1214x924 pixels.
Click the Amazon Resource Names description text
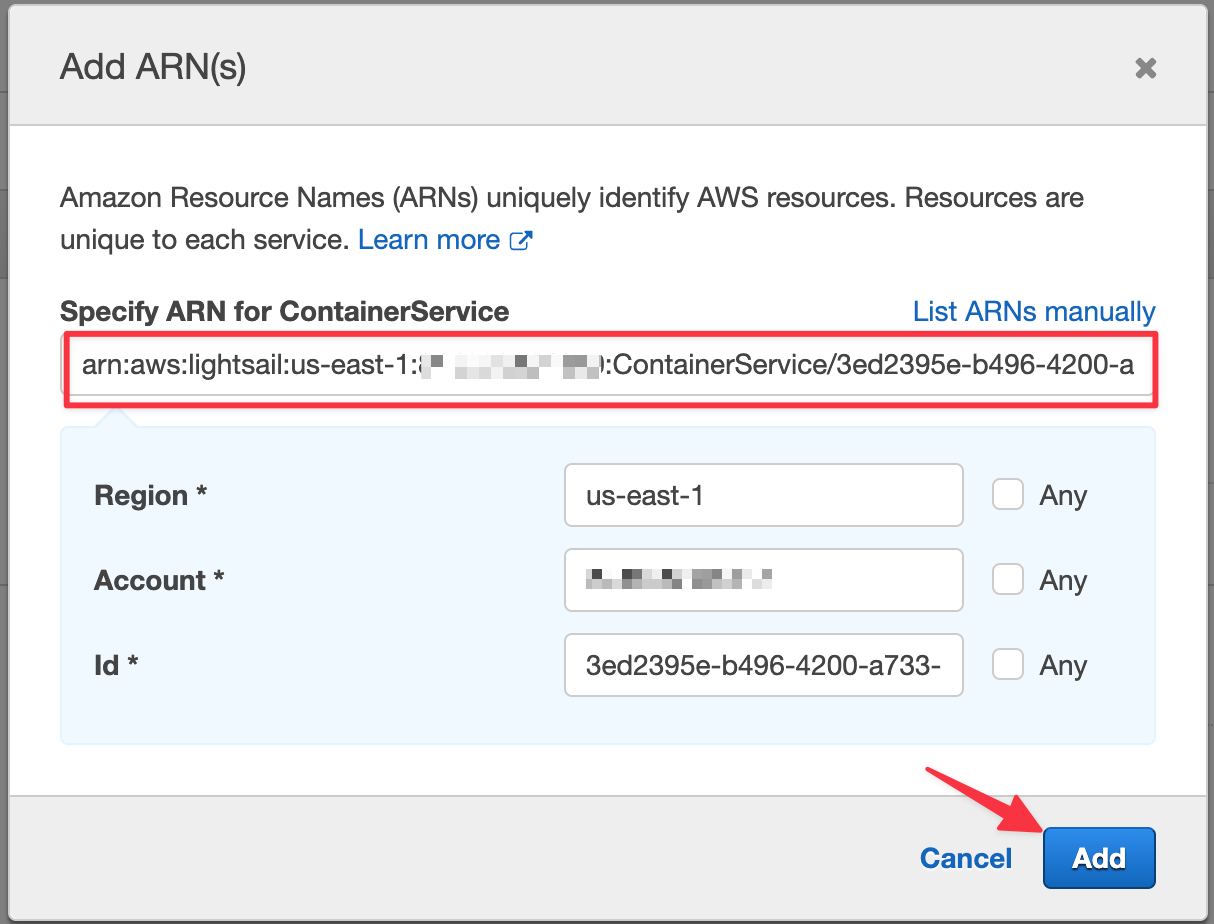572,218
